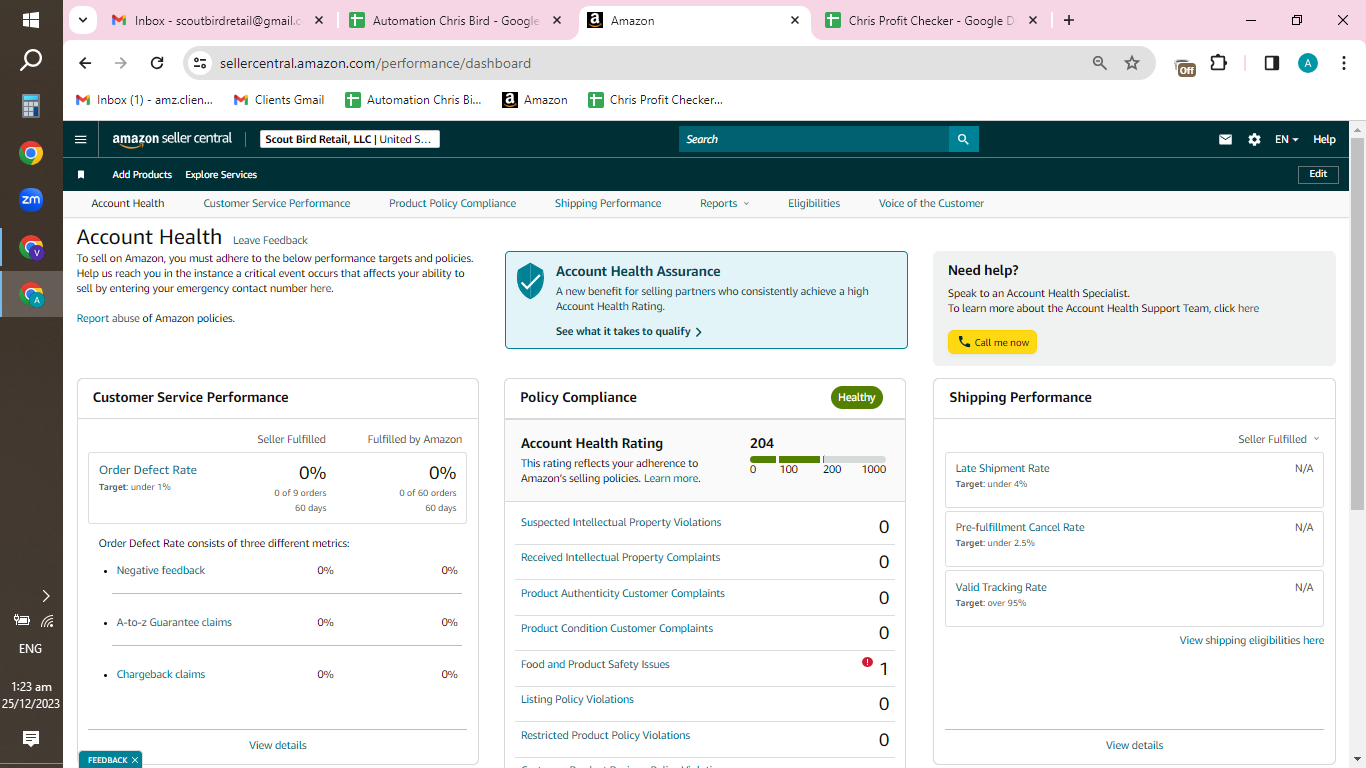
Task: Click the Call me now button
Action: tap(992, 342)
